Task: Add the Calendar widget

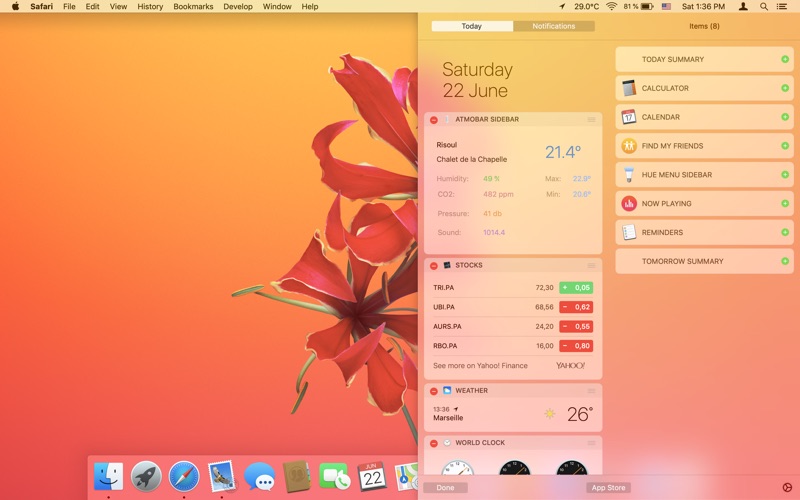Action: [785, 117]
